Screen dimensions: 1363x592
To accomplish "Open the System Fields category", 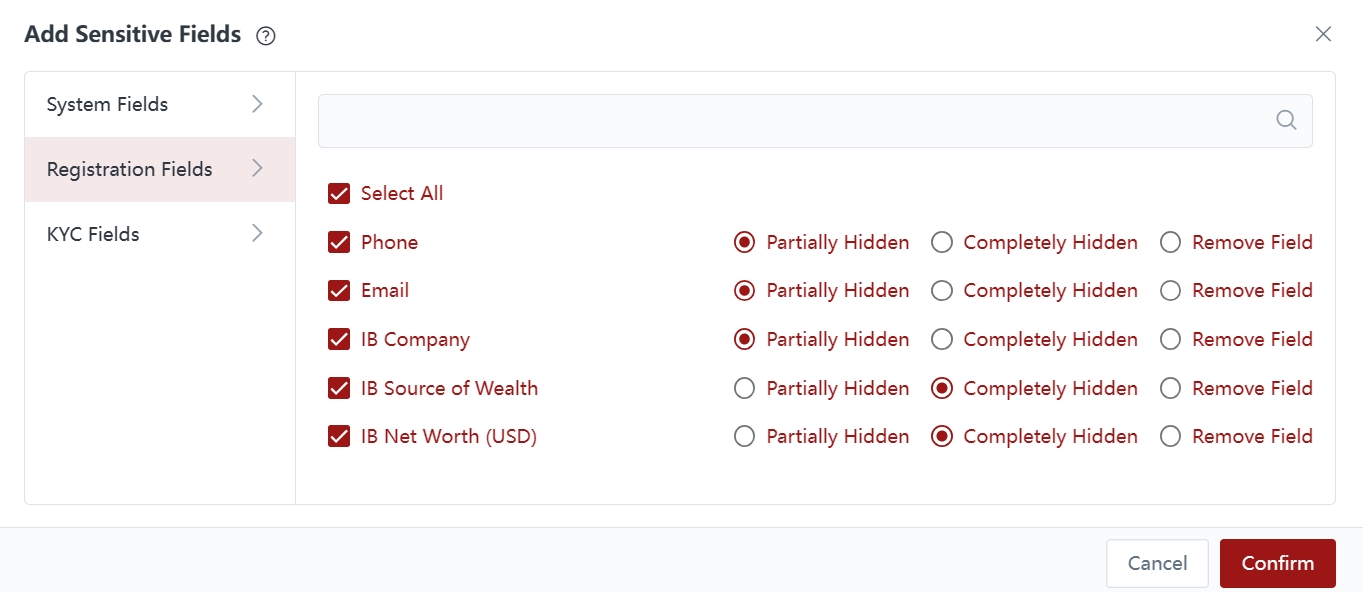I will (107, 104).
